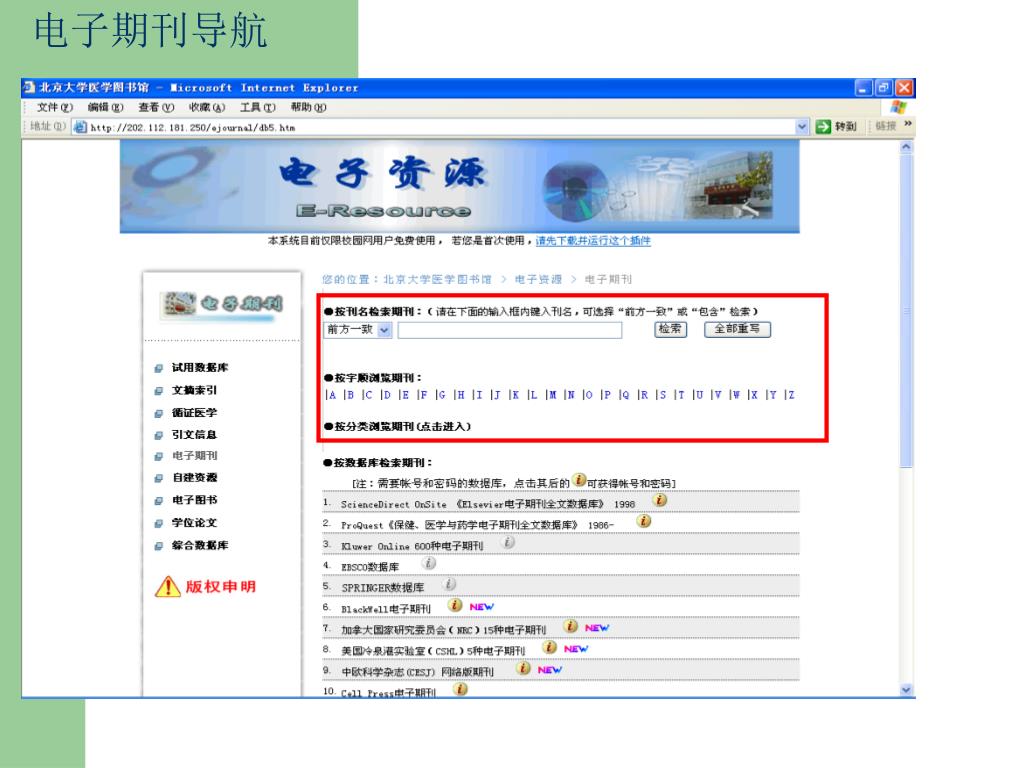Image resolution: width=1024 pixels, height=768 pixels.
Task: Click the scrollbar up arrow
Action: [905, 147]
